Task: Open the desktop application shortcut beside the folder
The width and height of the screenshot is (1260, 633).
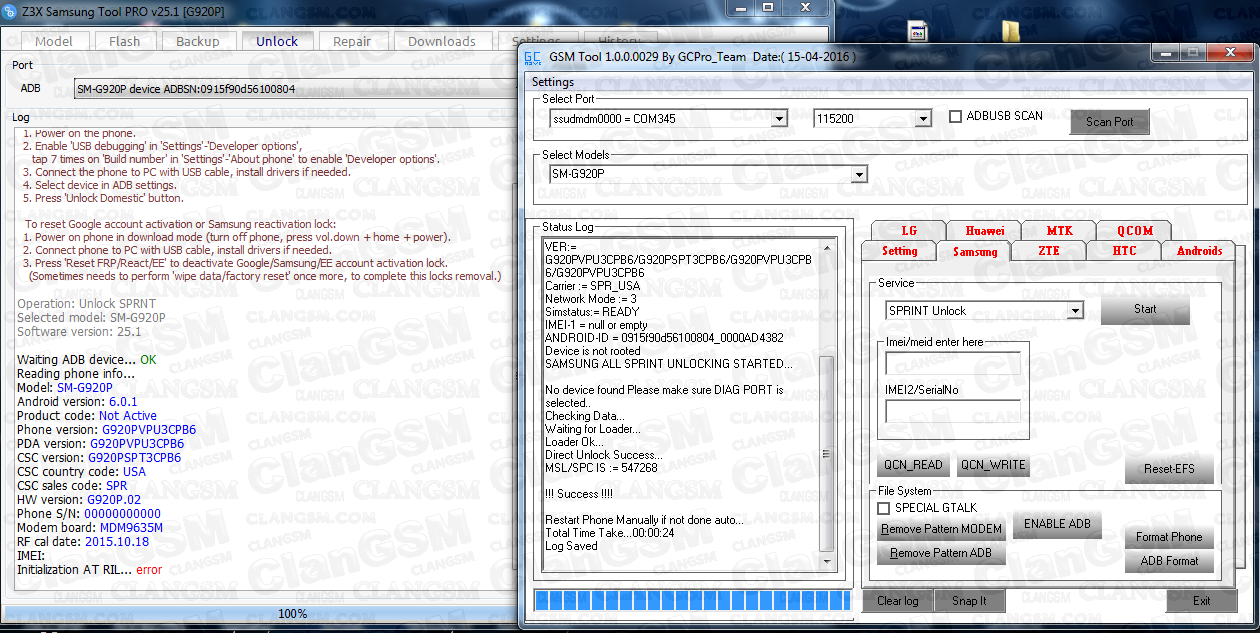Action: tap(918, 32)
